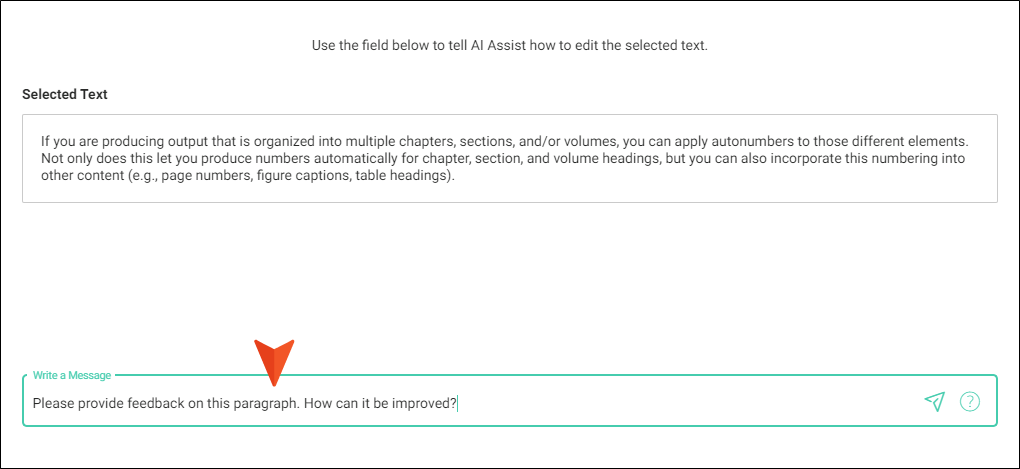This screenshot has width=1020, height=469.
Task: Open help via question mark icon
Action: coord(970,402)
